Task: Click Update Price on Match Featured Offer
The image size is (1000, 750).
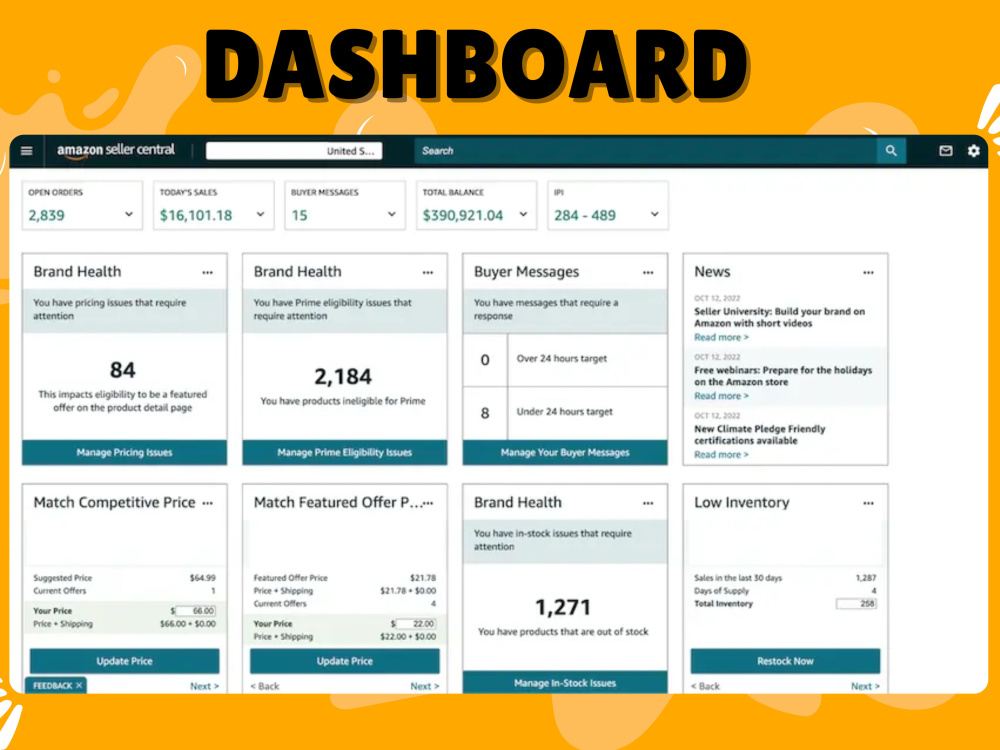Action: 344,661
